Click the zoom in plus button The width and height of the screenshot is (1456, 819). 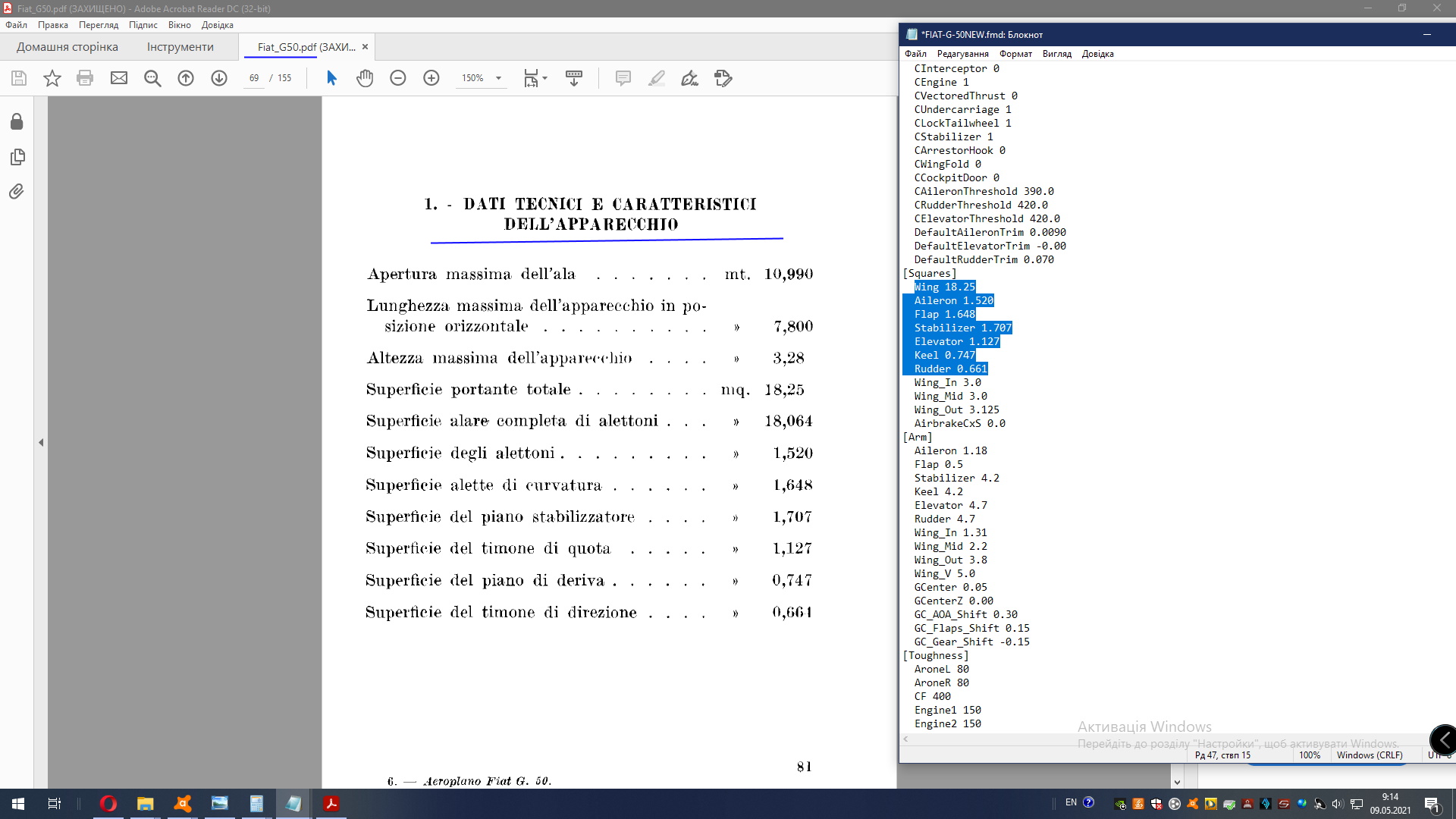[431, 78]
